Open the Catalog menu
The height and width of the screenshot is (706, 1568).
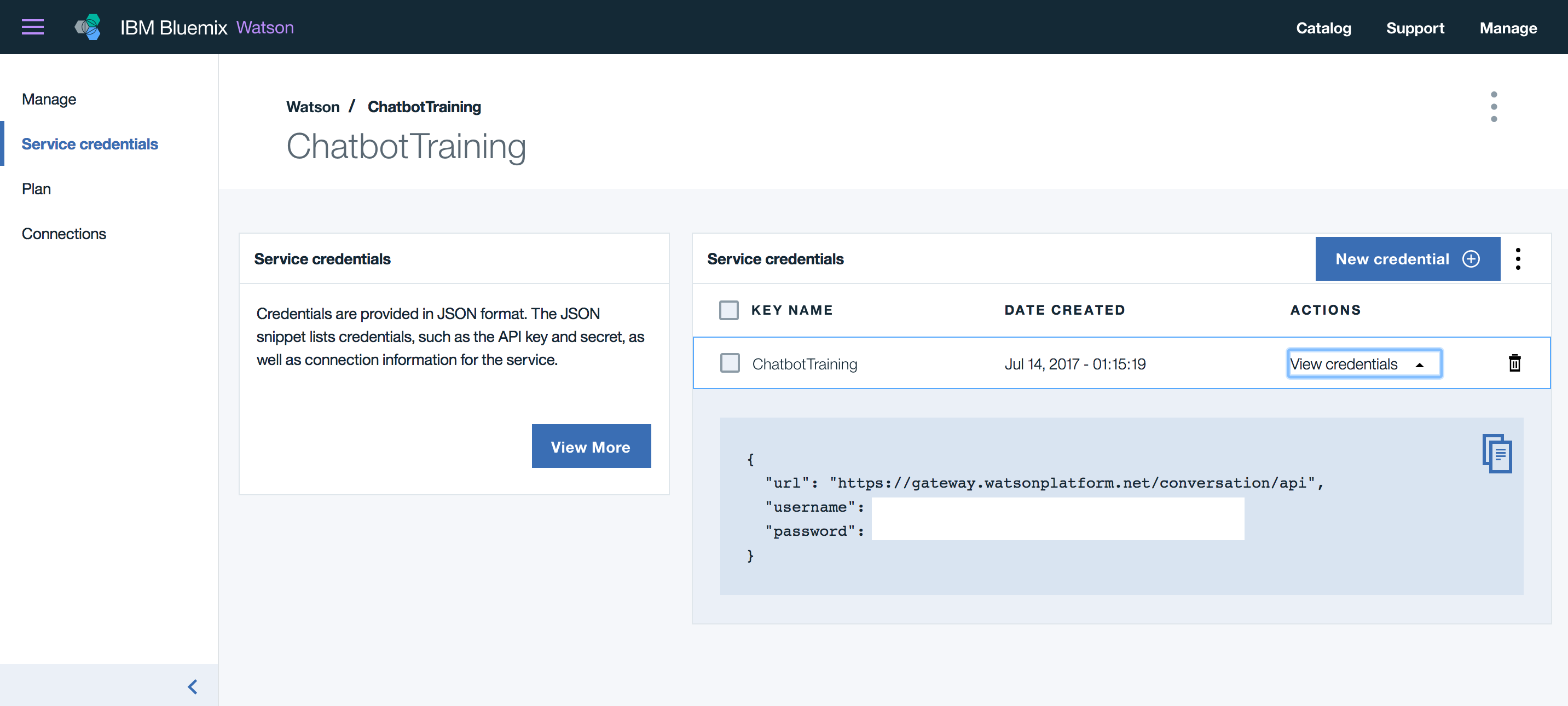click(x=1323, y=28)
